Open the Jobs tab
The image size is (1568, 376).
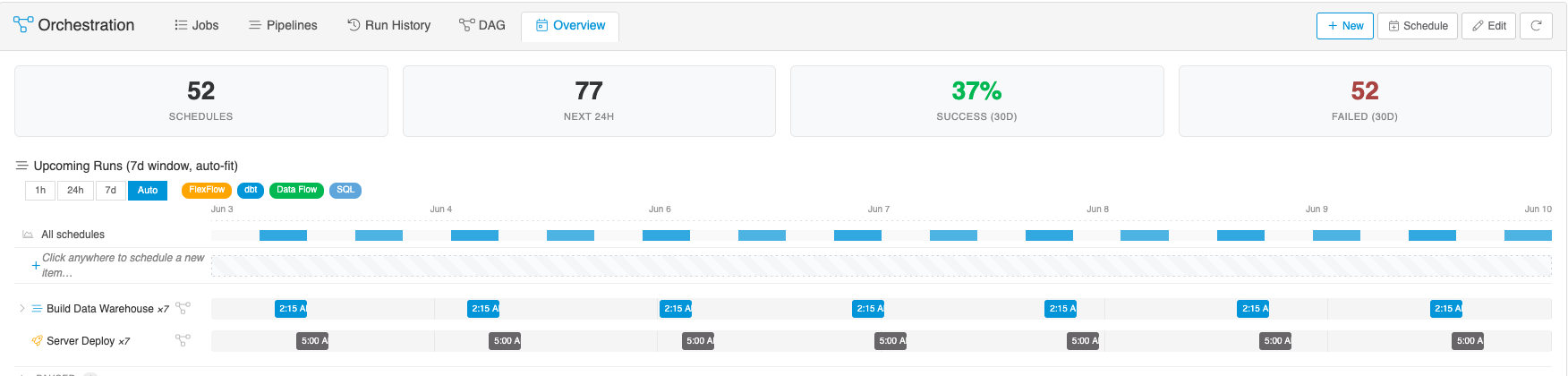tap(196, 25)
